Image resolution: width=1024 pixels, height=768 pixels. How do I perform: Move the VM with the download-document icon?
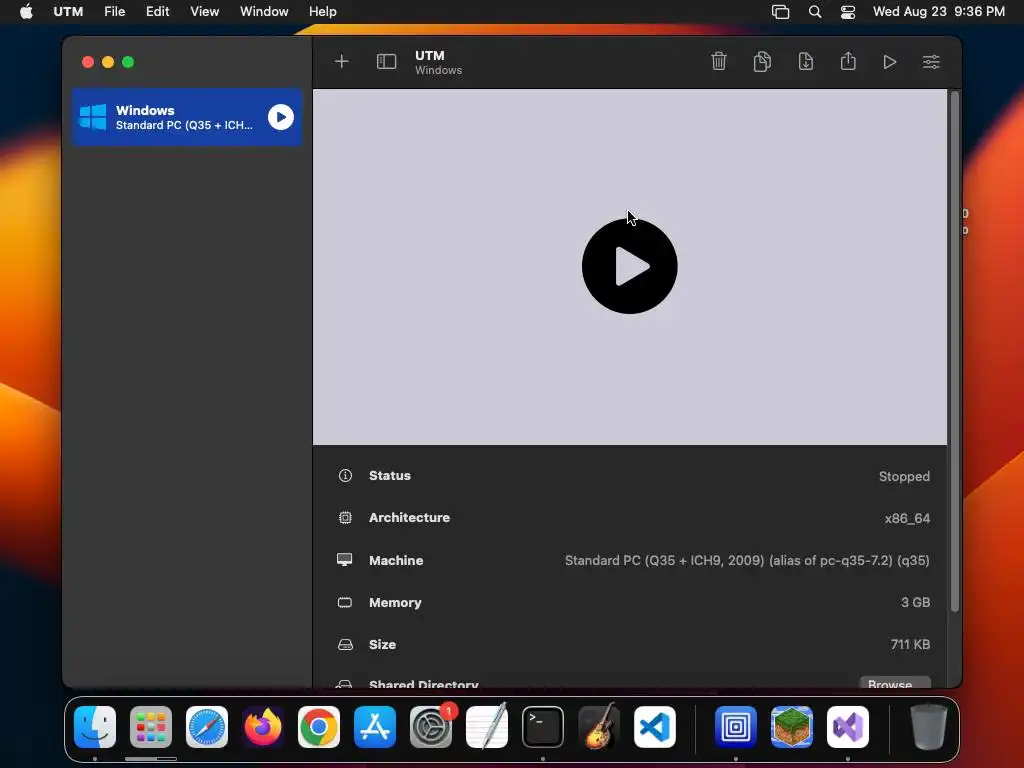pyautogui.click(x=806, y=61)
